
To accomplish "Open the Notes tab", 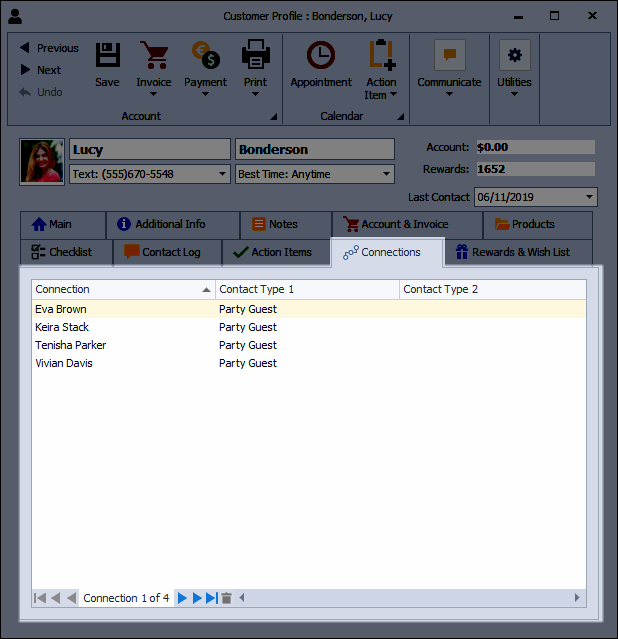I will (x=286, y=225).
